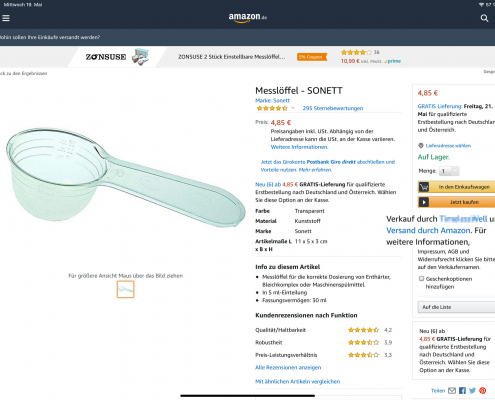495x400 pixels.
Task: Enable Geschenkoptionen hinzufügen checkbox
Action: point(421,279)
